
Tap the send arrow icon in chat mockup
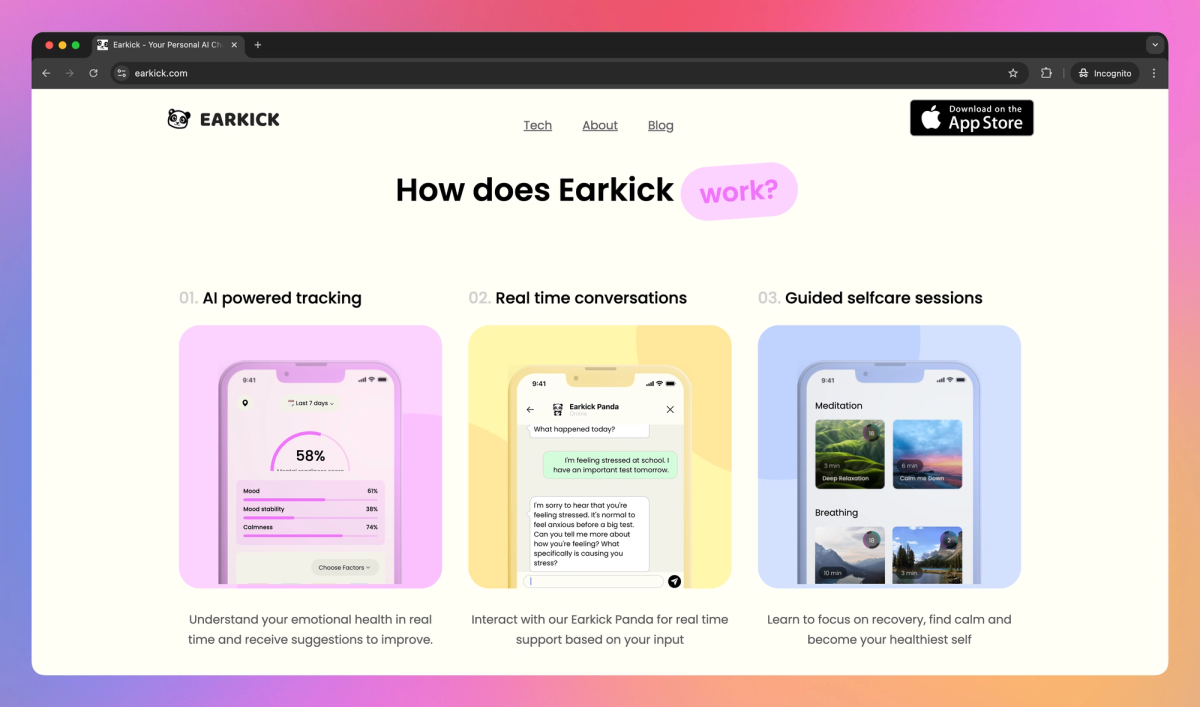pos(674,581)
